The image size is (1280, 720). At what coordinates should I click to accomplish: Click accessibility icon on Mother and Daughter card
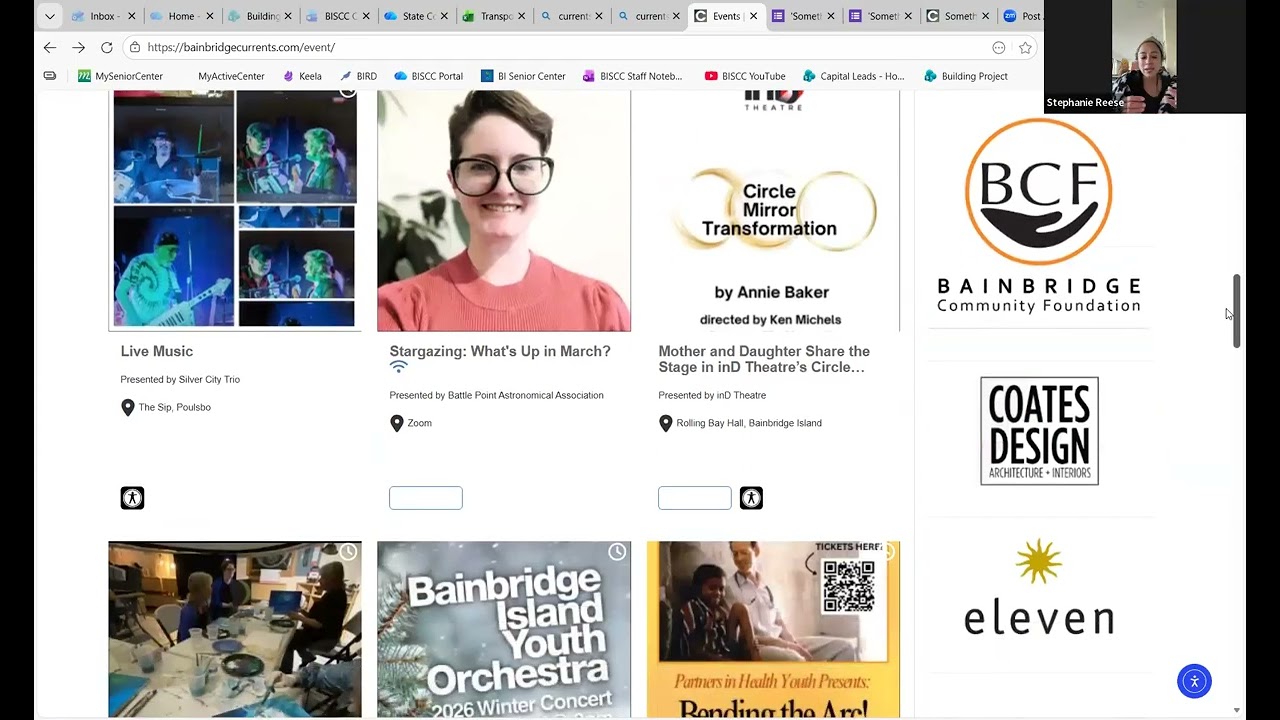click(x=751, y=498)
